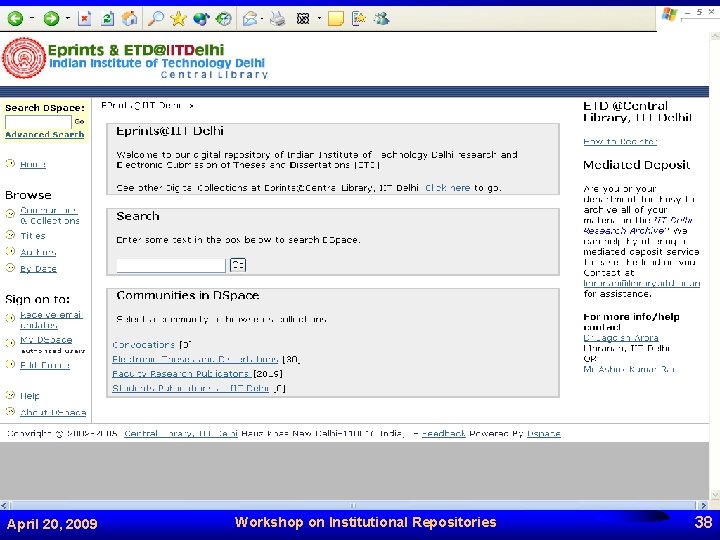Open Faculty Research Publications community
The height and width of the screenshot is (540, 720).
click(181, 374)
